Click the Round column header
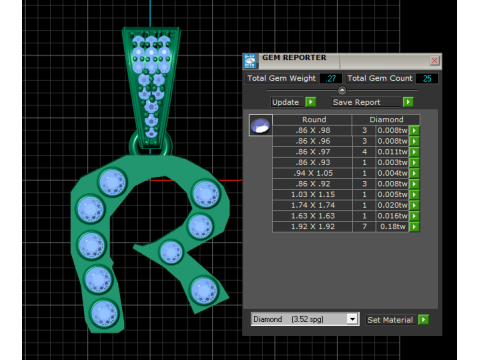The height and width of the screenshot is (360, 480). click(x=312, y=120)
